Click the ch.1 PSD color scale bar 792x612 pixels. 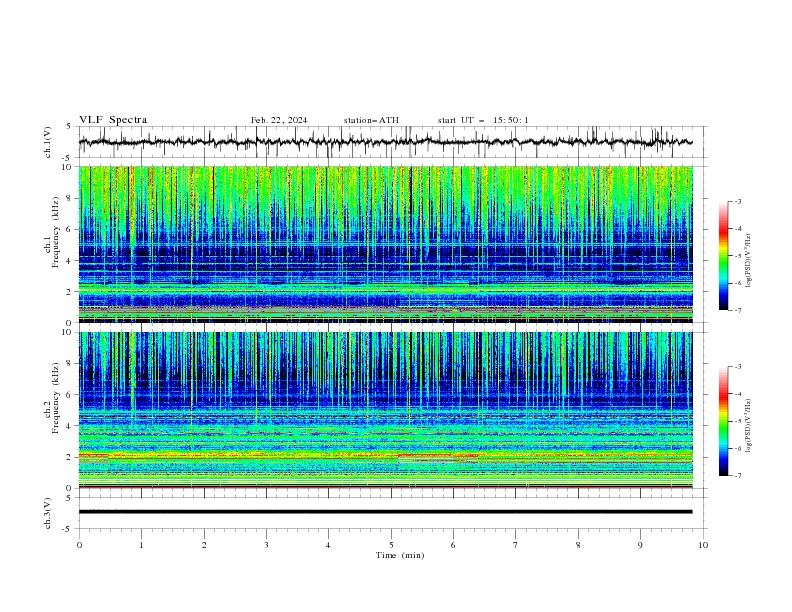coord(723,256)
